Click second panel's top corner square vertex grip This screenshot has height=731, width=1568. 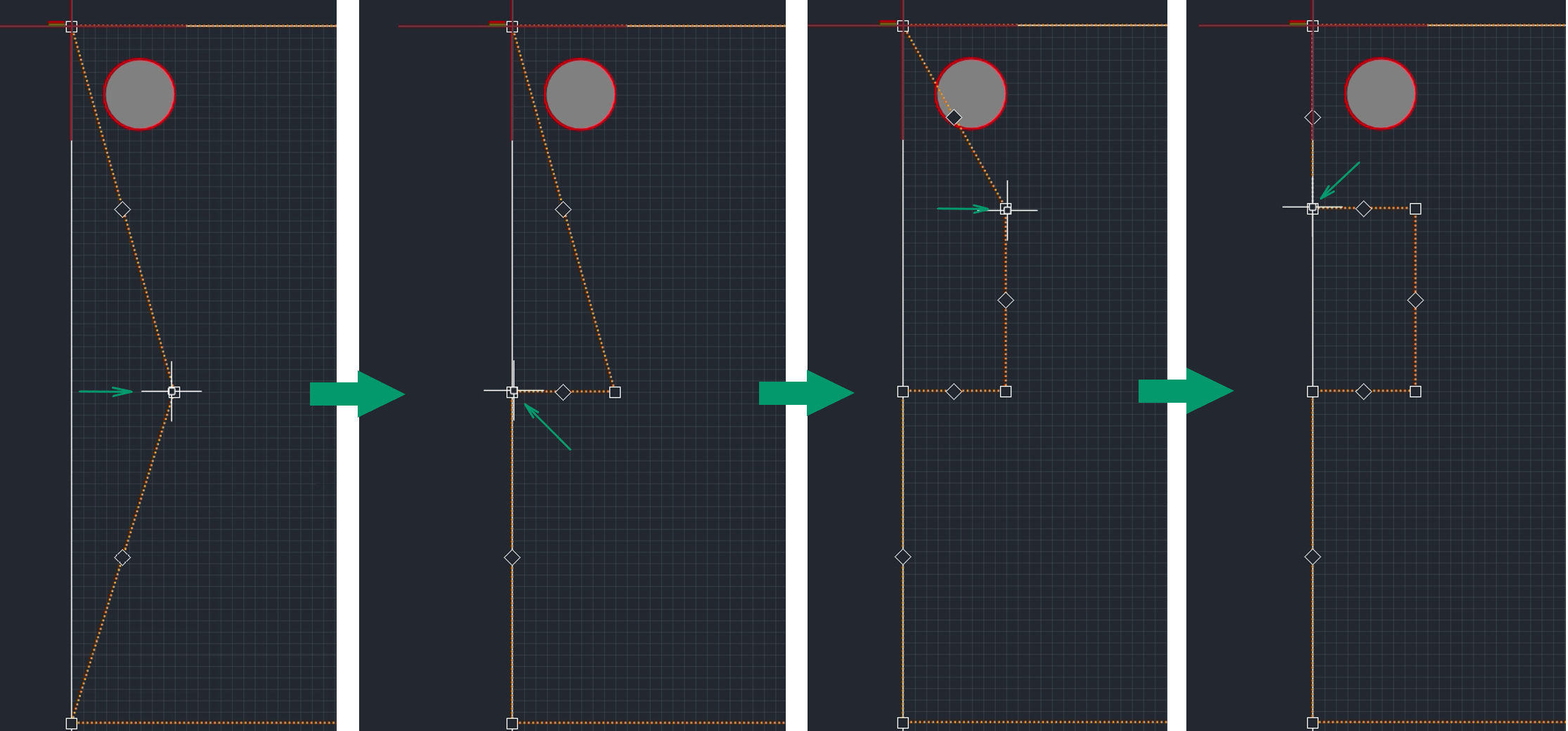[512, 27]
